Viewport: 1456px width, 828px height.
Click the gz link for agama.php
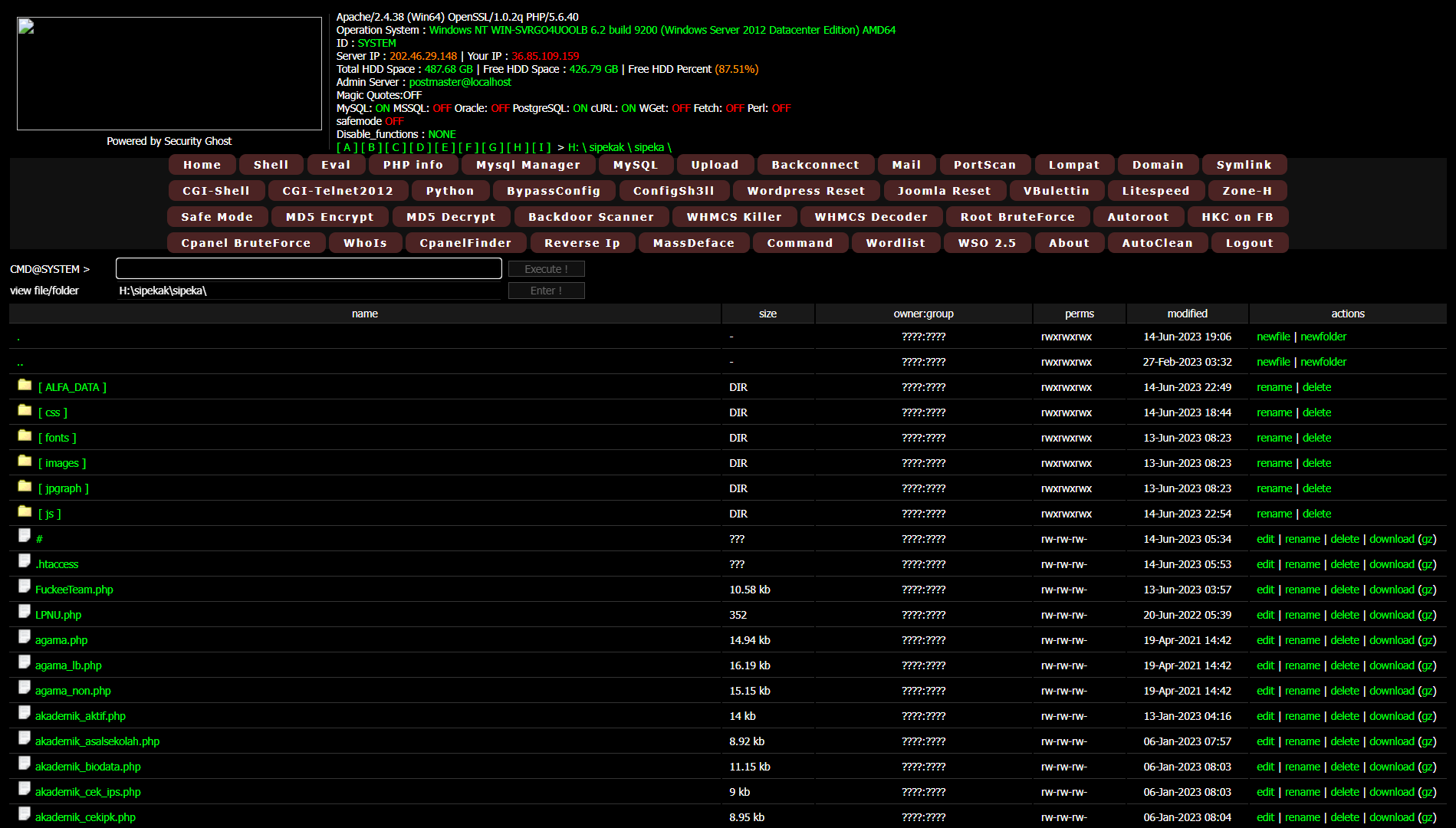[x=1427, y=640]
